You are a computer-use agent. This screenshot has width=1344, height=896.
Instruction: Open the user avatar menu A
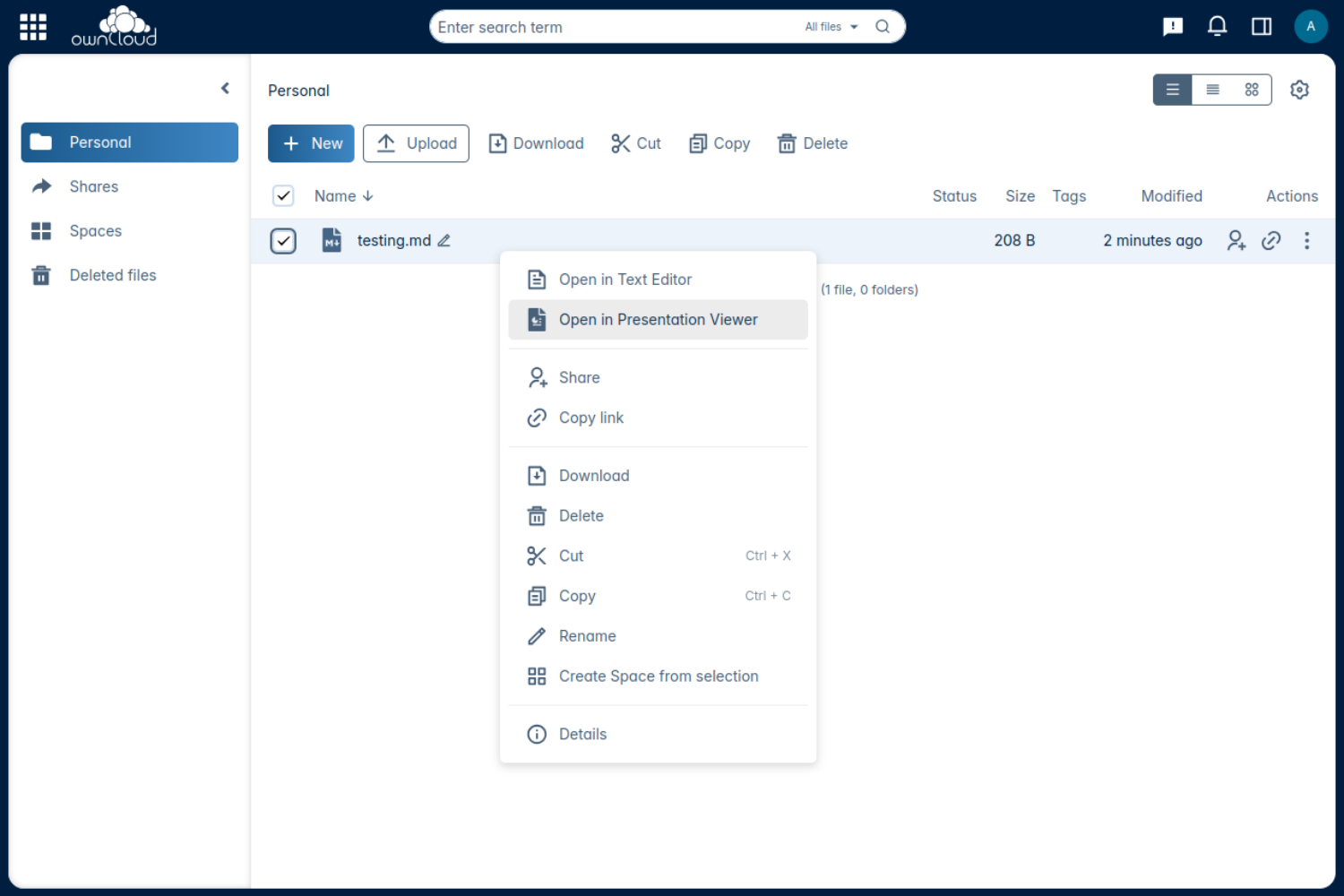coord(1310,27)
